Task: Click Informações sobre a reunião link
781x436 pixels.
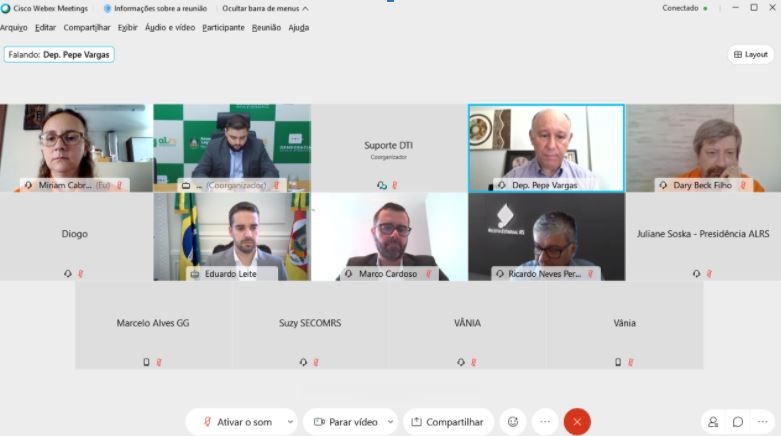Action: click(160, 8)
